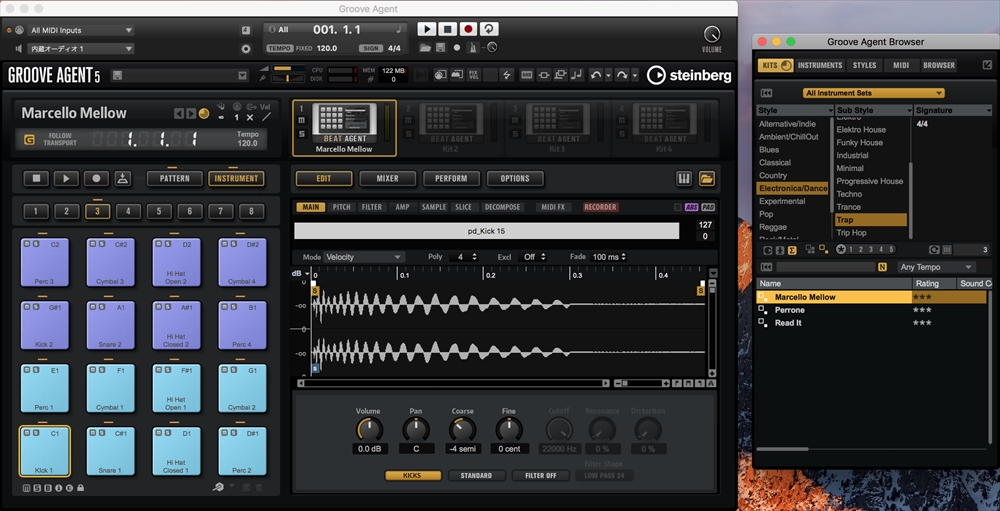Filter results by 3-star rating
1000x511 pixels.
point(872,249)
